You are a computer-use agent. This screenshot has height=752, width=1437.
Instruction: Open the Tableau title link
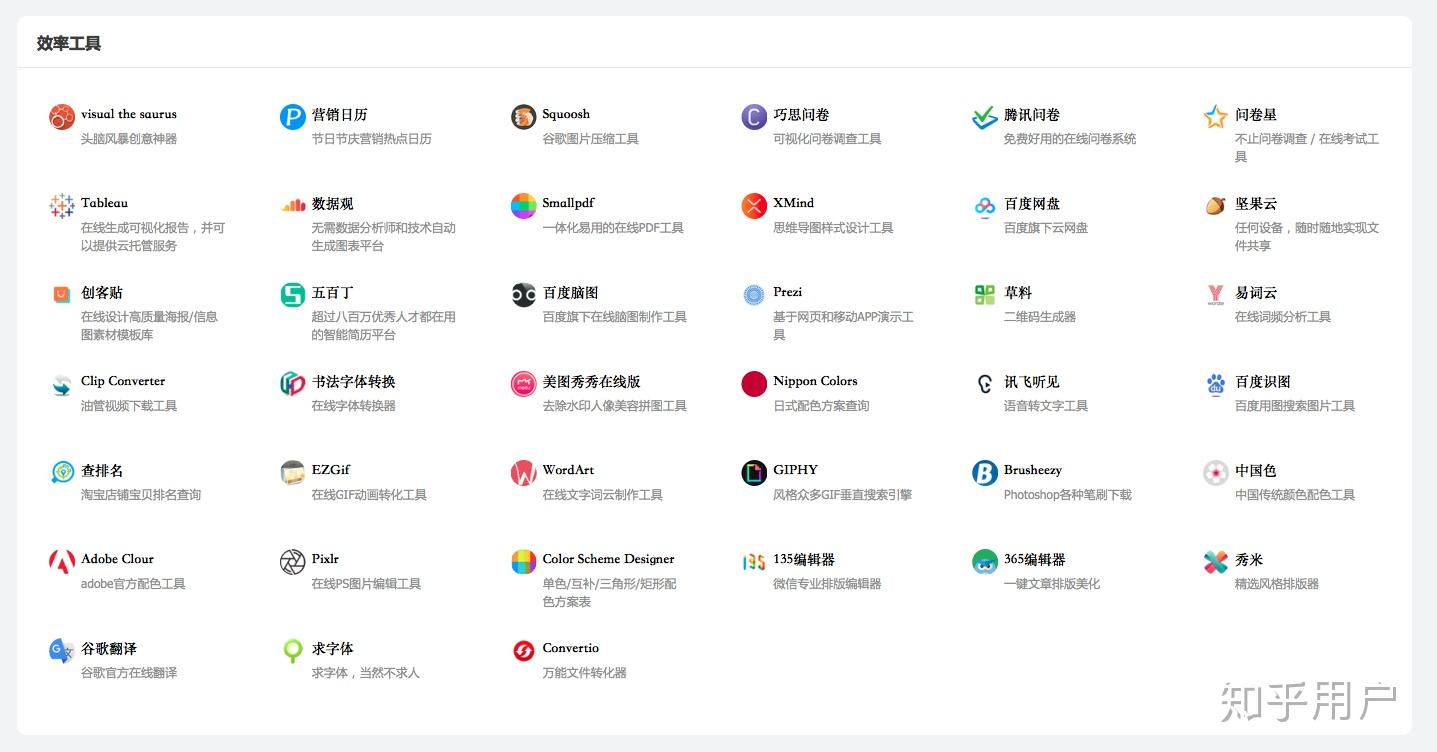click(x=105, y=203)
